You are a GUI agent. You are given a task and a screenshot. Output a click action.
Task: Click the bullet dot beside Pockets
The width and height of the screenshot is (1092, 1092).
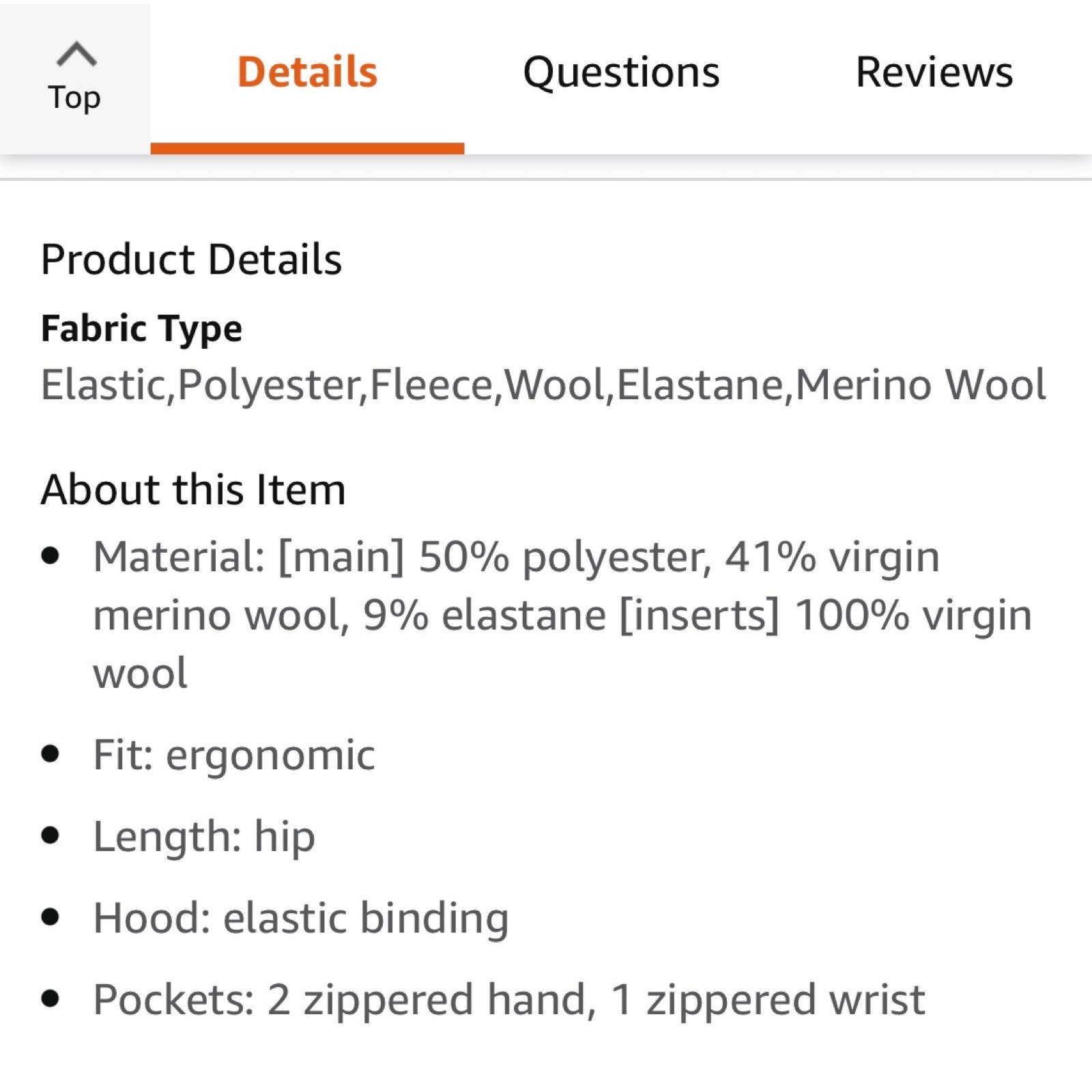pyautogui.click(x=50, y=998)
